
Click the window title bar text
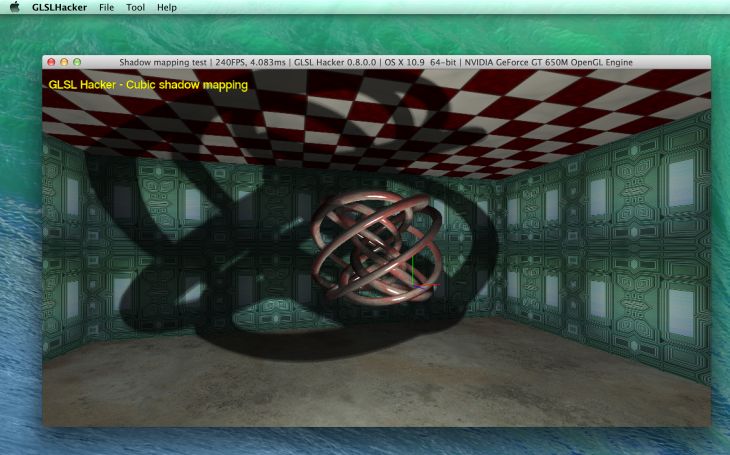click(376, 62)
